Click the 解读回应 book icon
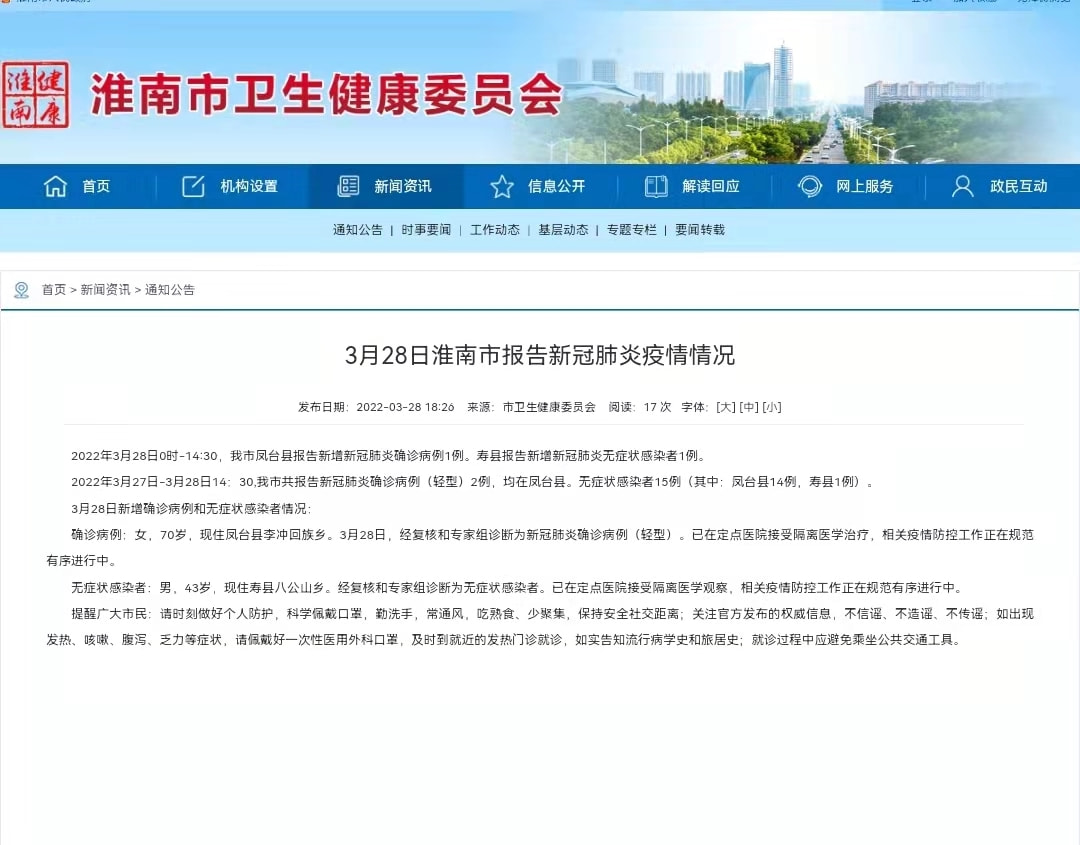Image resolution: width=1080 pixels, height=845 pixels. (656, 186)
